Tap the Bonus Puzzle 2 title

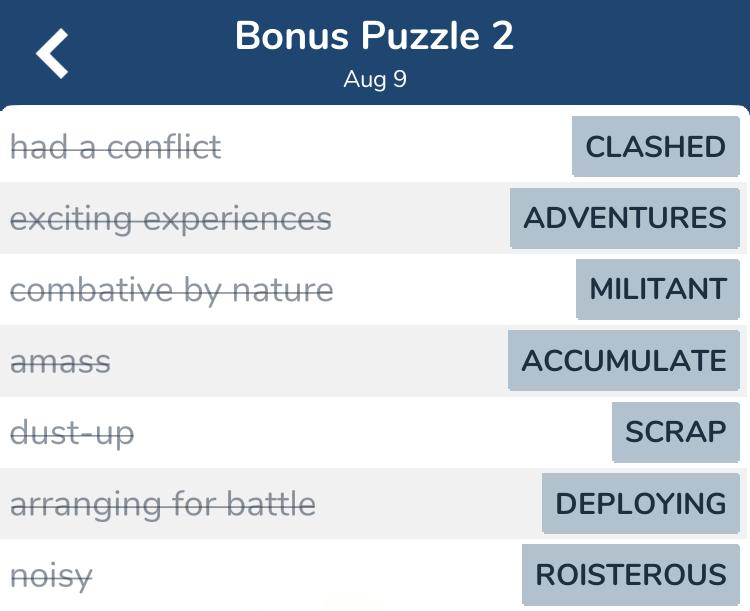click(375, 36)
